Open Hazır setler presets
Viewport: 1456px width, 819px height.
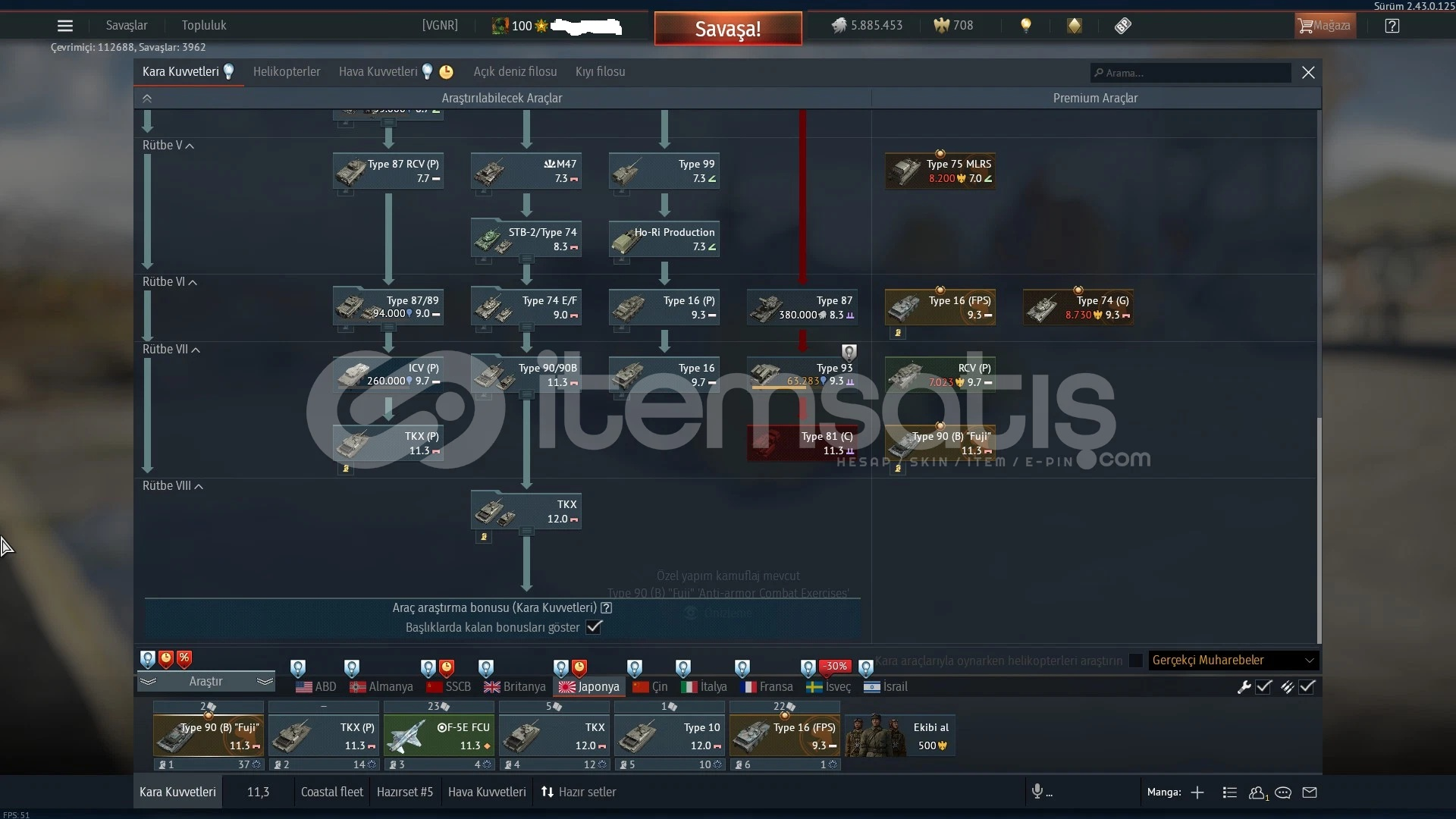point(579,792)
